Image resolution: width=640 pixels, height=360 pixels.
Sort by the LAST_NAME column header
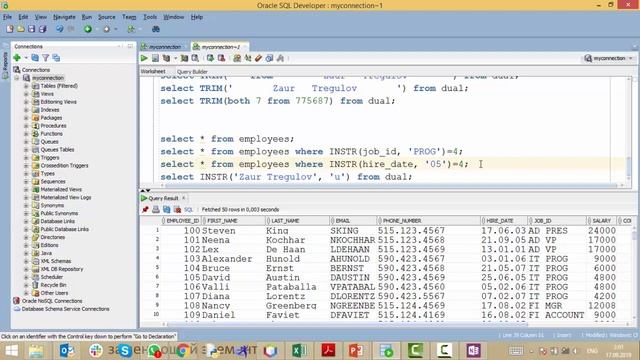pos(298,221)
